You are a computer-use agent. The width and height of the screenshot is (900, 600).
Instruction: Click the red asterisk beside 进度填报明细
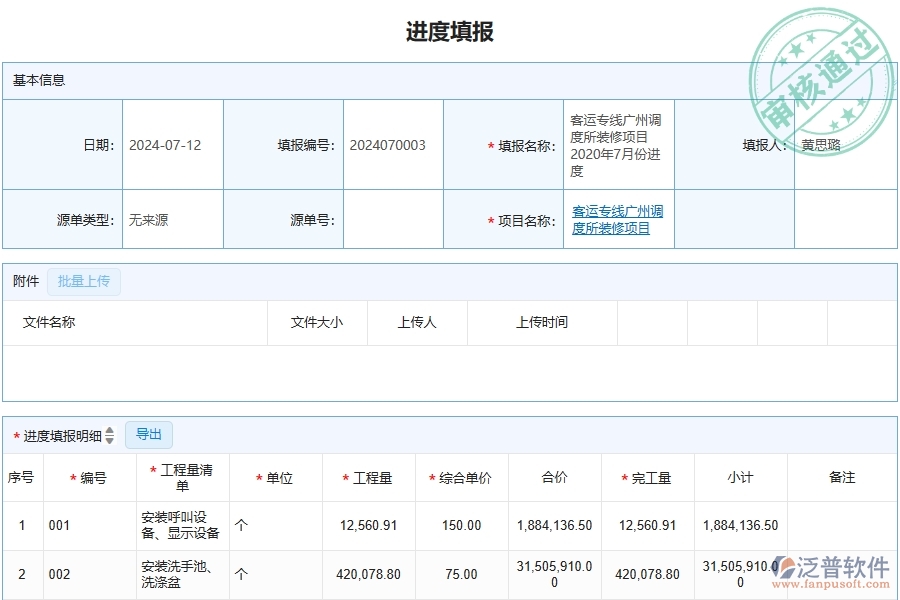pyautogui.click(x=16, y=434)
